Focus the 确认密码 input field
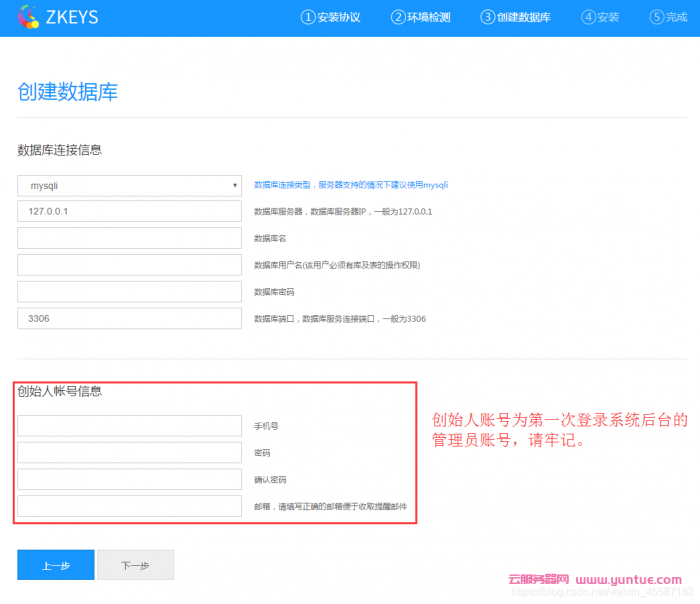700x604 pixels. (x=130, y=479)
